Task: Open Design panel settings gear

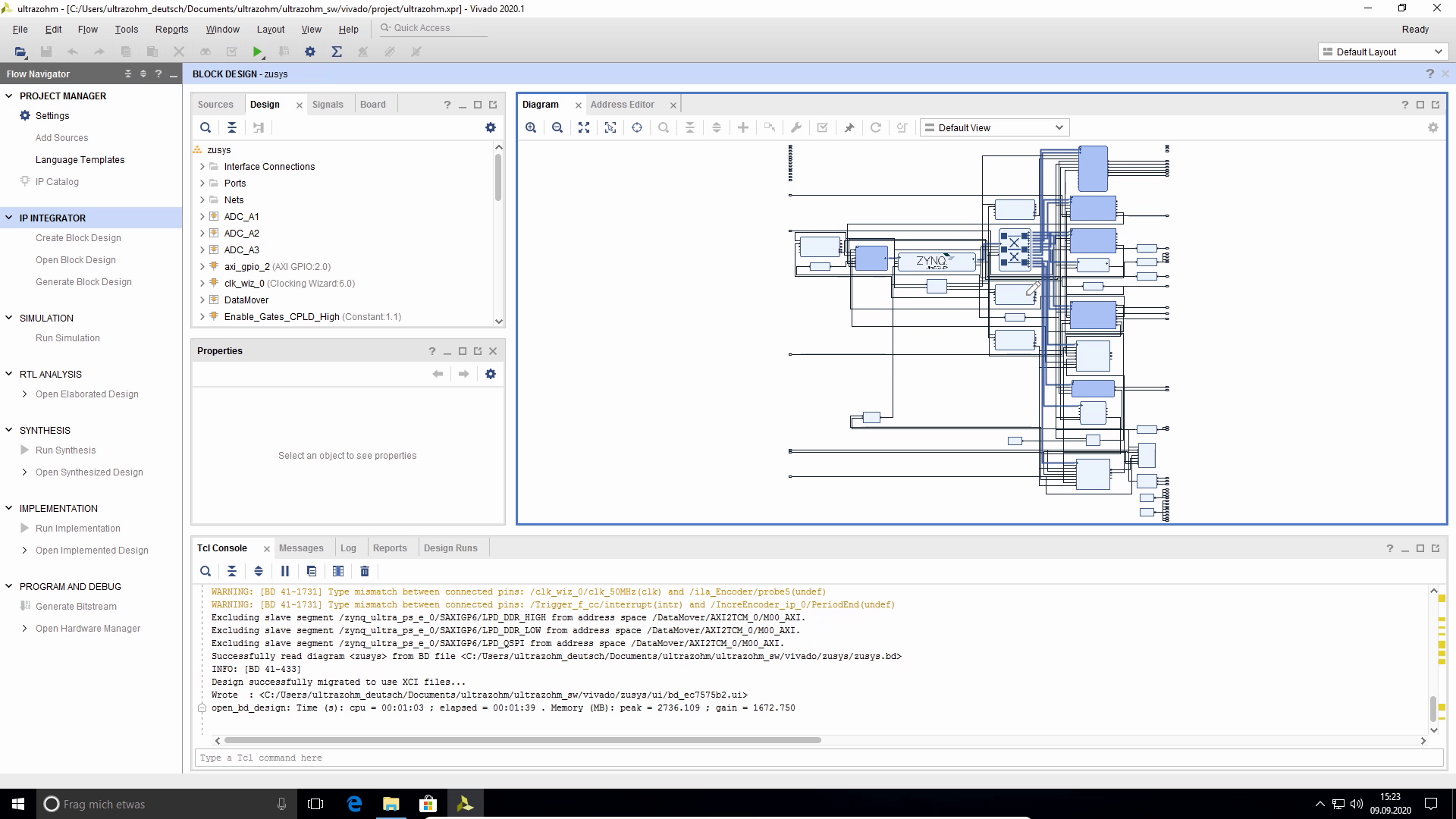Action: point(491,127)
